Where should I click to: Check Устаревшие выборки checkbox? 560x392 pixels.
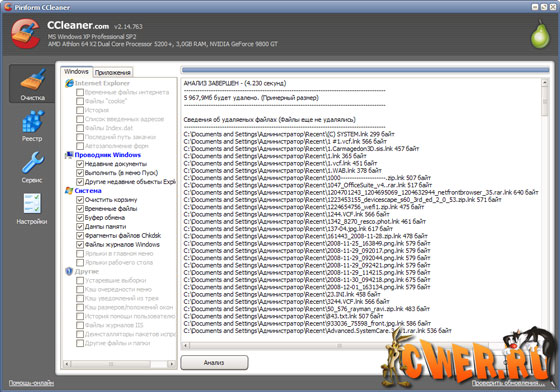click(80, 280)
